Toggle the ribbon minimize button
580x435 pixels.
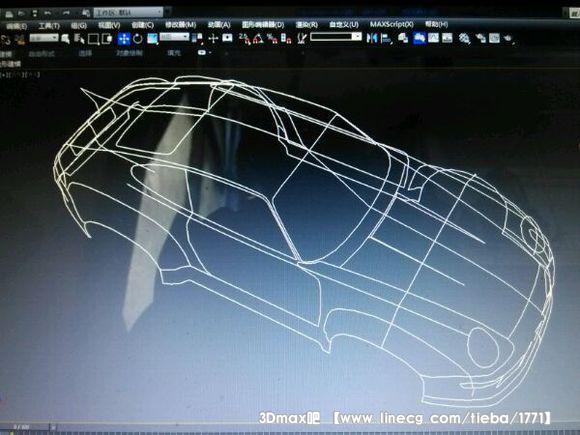coord(202,53)
